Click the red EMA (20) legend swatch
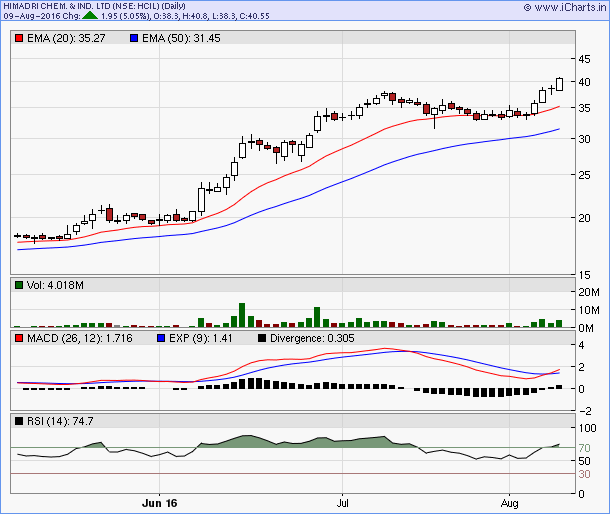Image resolution: width=610 pixels, height=514 pixels. 19,38
